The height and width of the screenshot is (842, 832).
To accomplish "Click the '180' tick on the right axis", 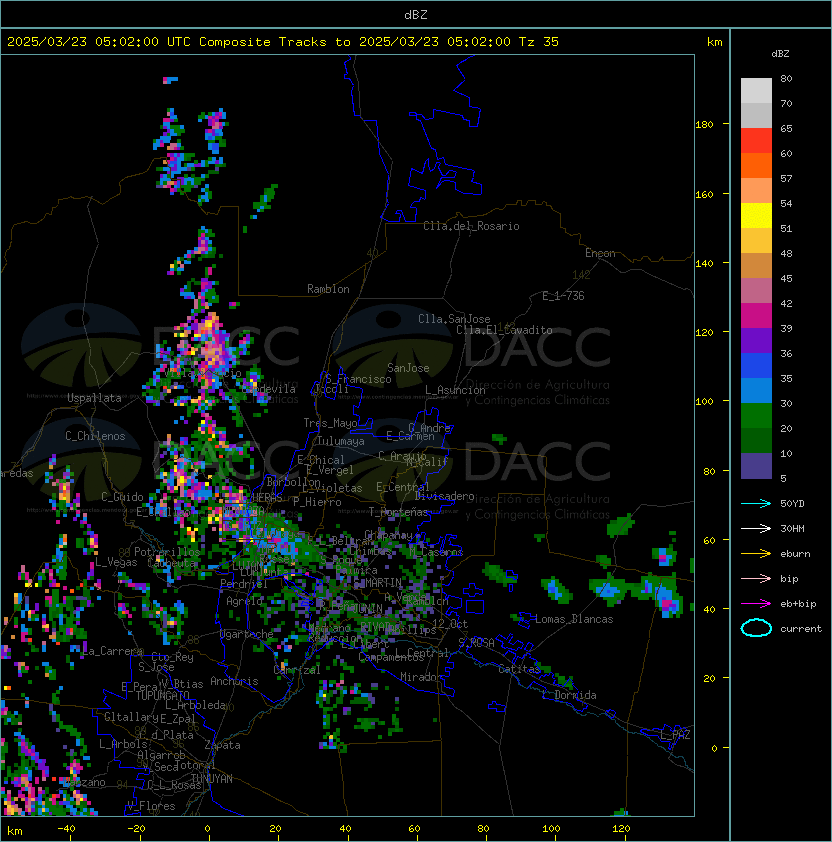I will click(704, 125).
